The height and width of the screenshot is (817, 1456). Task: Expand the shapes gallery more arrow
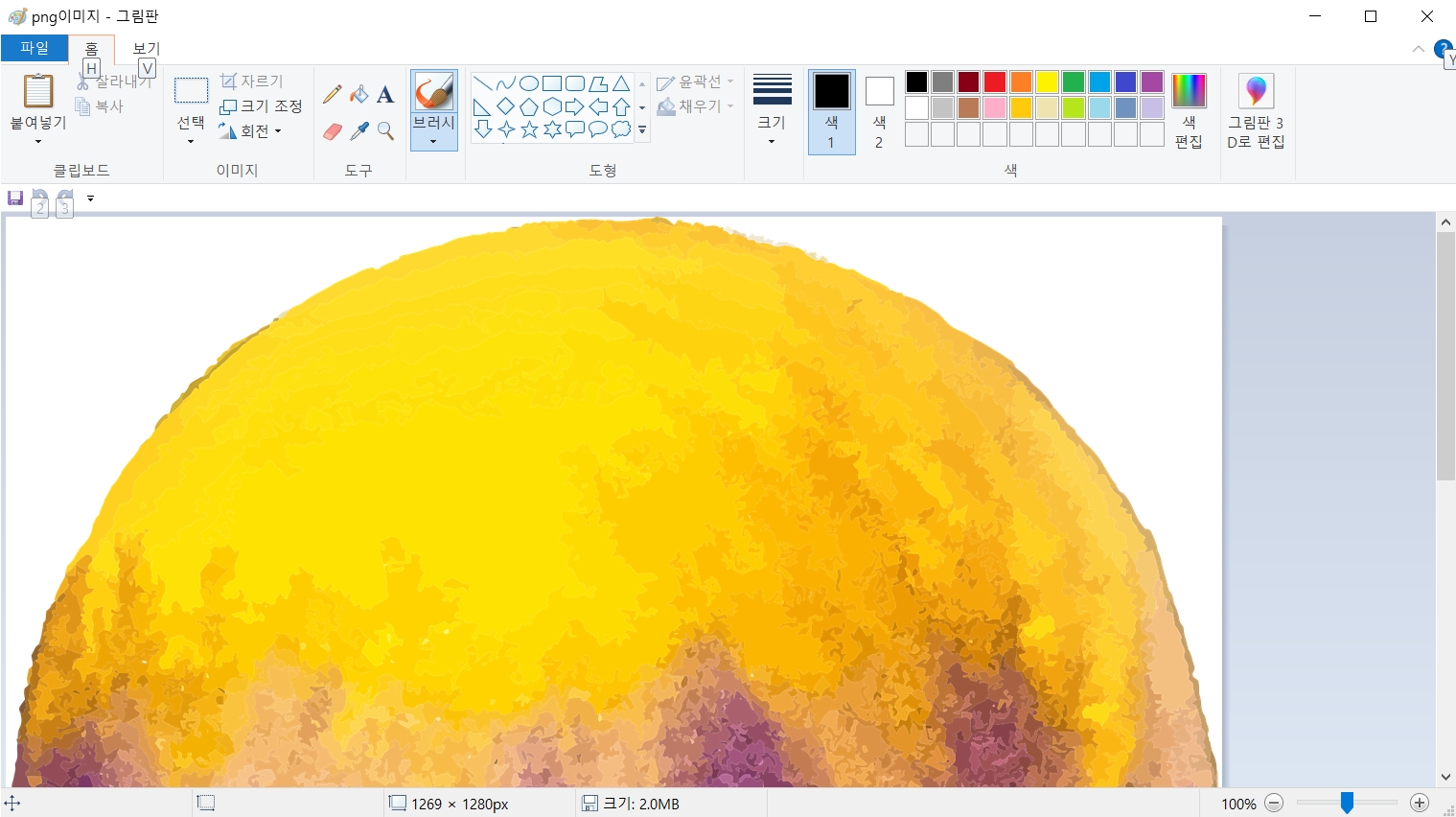tap(642, 129)
